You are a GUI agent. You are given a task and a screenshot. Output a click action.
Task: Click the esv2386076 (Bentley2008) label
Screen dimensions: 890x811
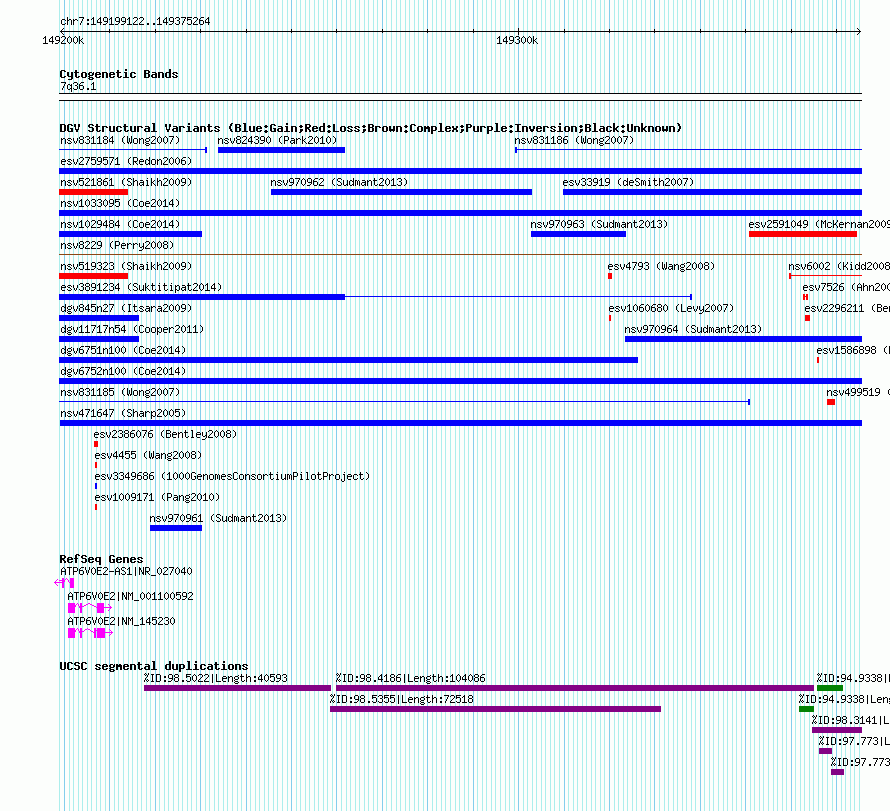click(x=165, y=434)
